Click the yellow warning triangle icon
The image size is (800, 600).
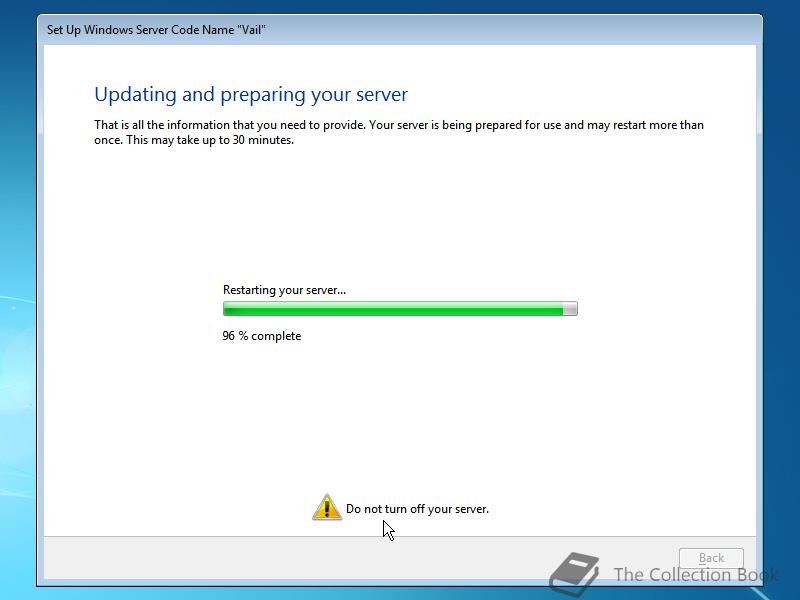pos(327,507)
